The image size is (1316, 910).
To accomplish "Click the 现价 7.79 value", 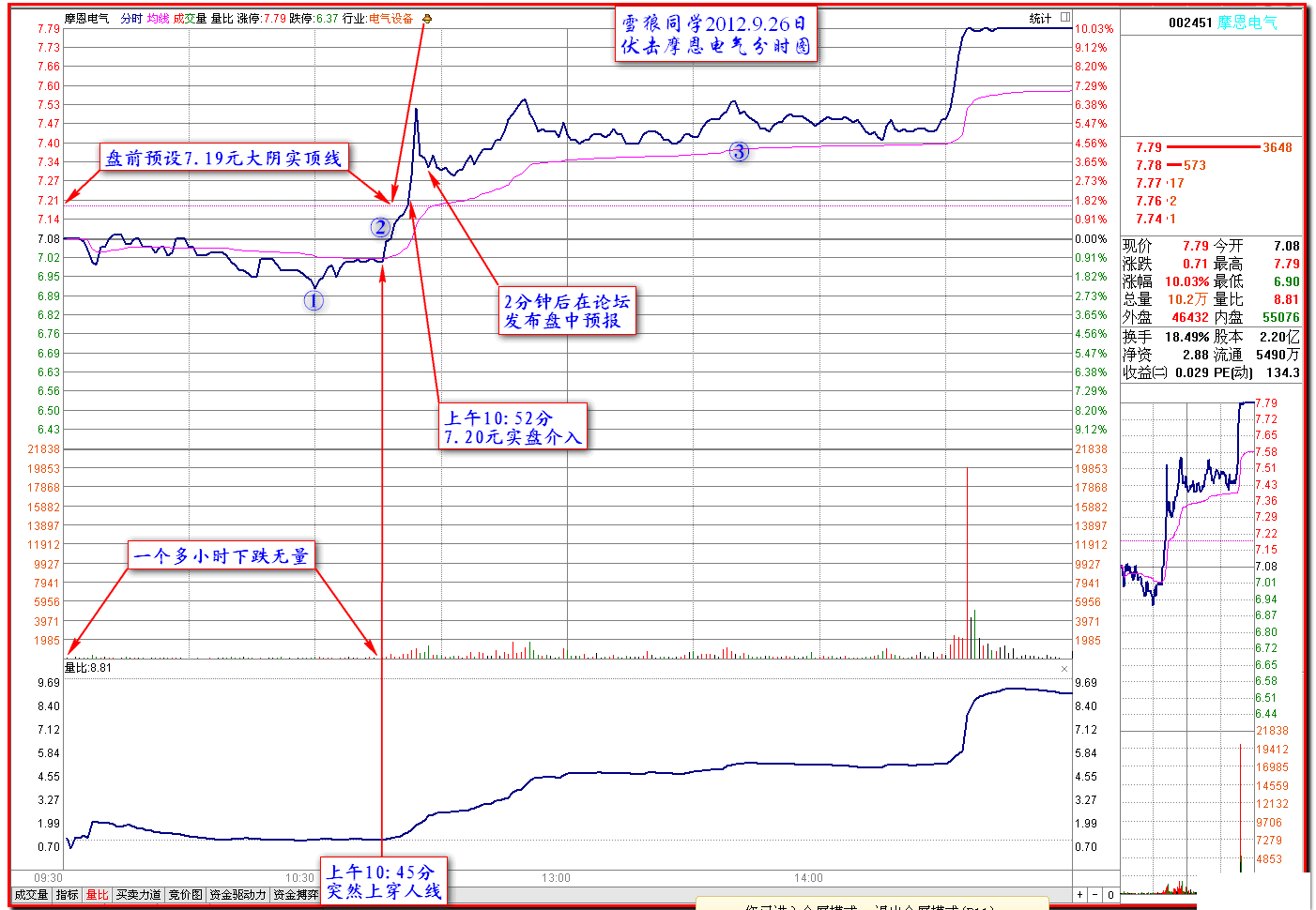I will tap(1196, 246).
